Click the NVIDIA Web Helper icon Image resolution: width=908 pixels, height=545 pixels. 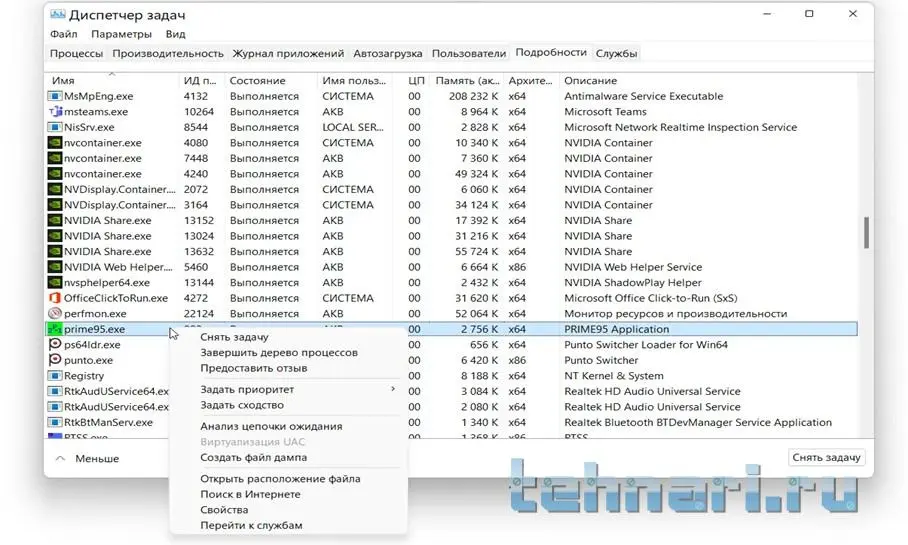(54, 267)
